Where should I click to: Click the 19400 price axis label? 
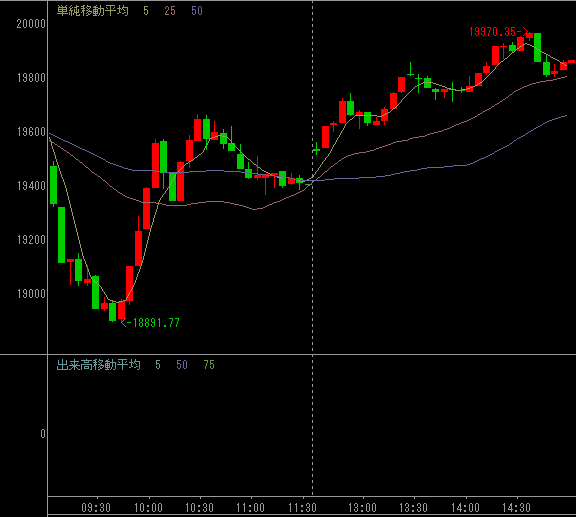click(x=31, y=186)
